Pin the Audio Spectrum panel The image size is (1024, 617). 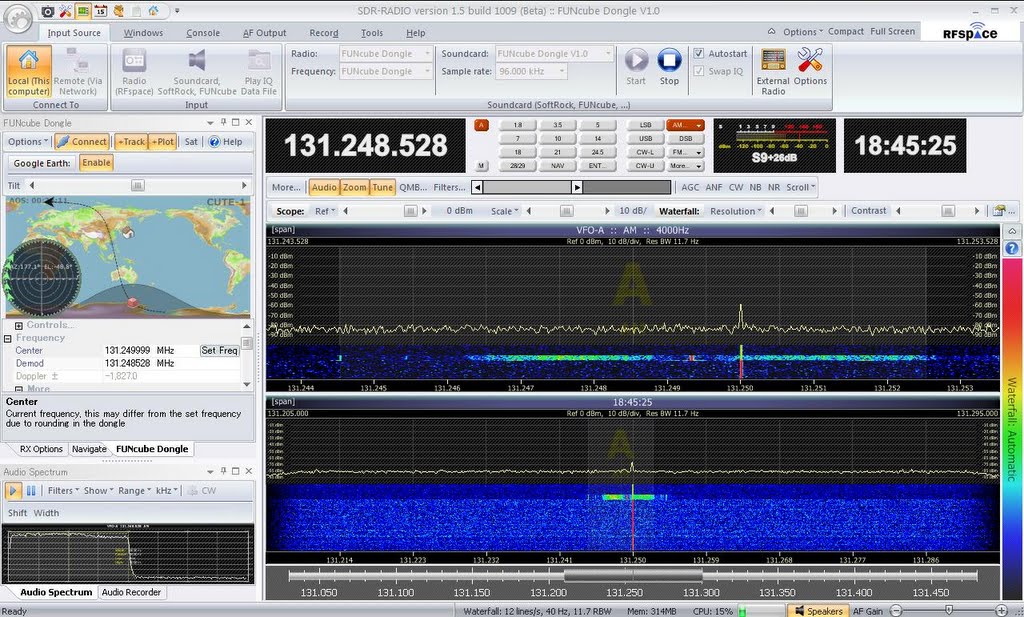(x=223, y=471)
